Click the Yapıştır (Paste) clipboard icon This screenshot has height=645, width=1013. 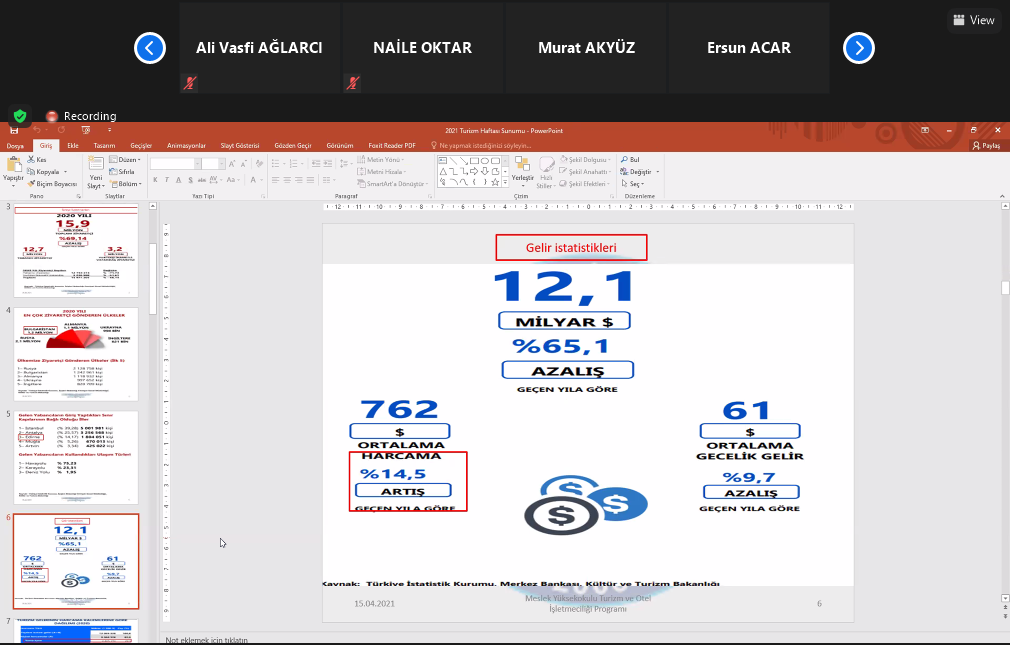tap(13, 165)
